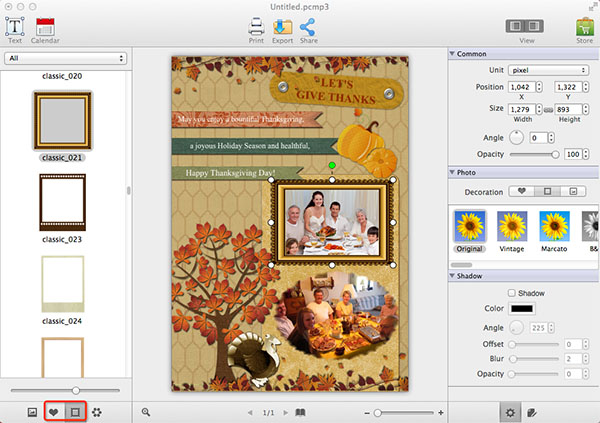Open the Calendar tool
The image size is (600, 423).
coord(45,28)
